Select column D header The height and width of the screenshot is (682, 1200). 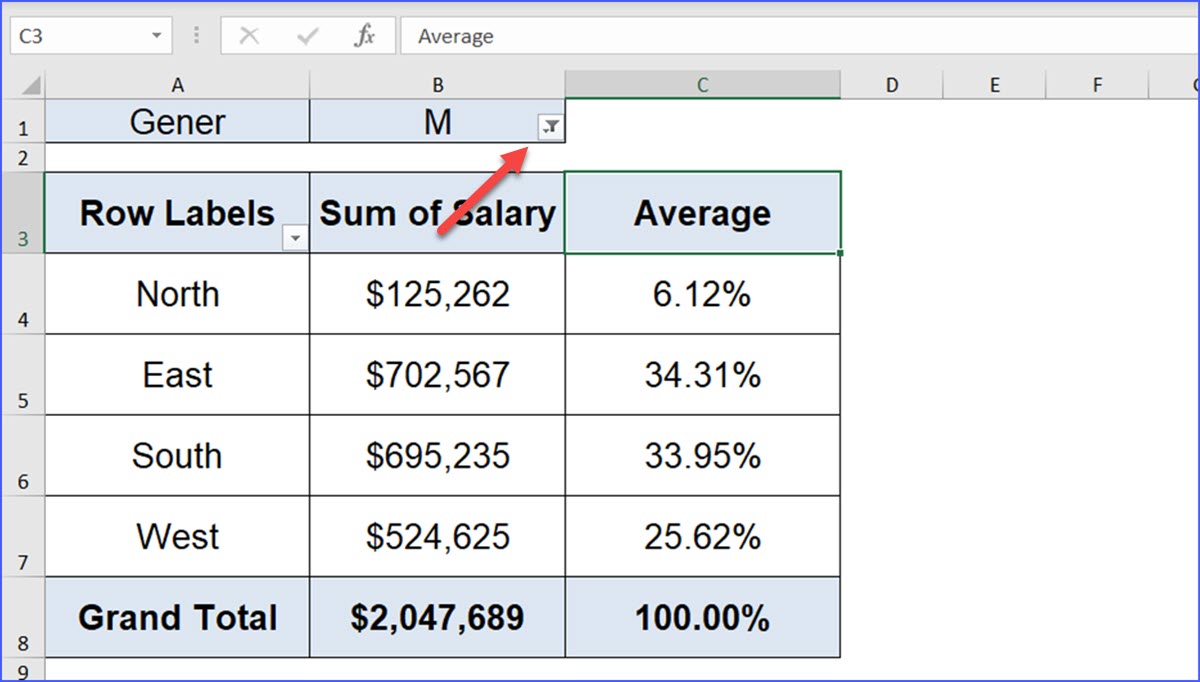(891, 86)
